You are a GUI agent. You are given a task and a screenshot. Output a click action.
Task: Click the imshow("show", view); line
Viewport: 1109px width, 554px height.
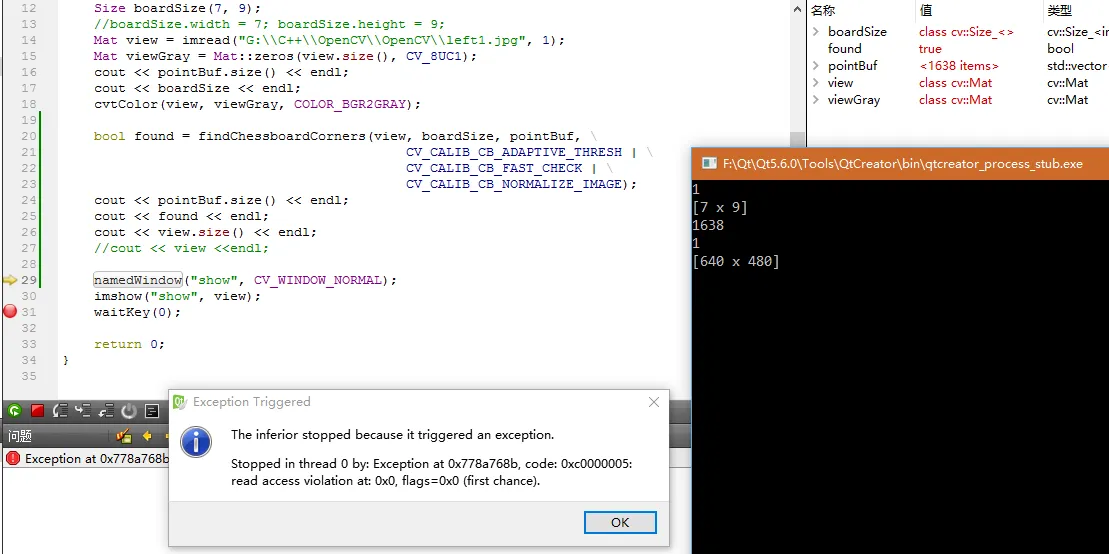point(178,296)
